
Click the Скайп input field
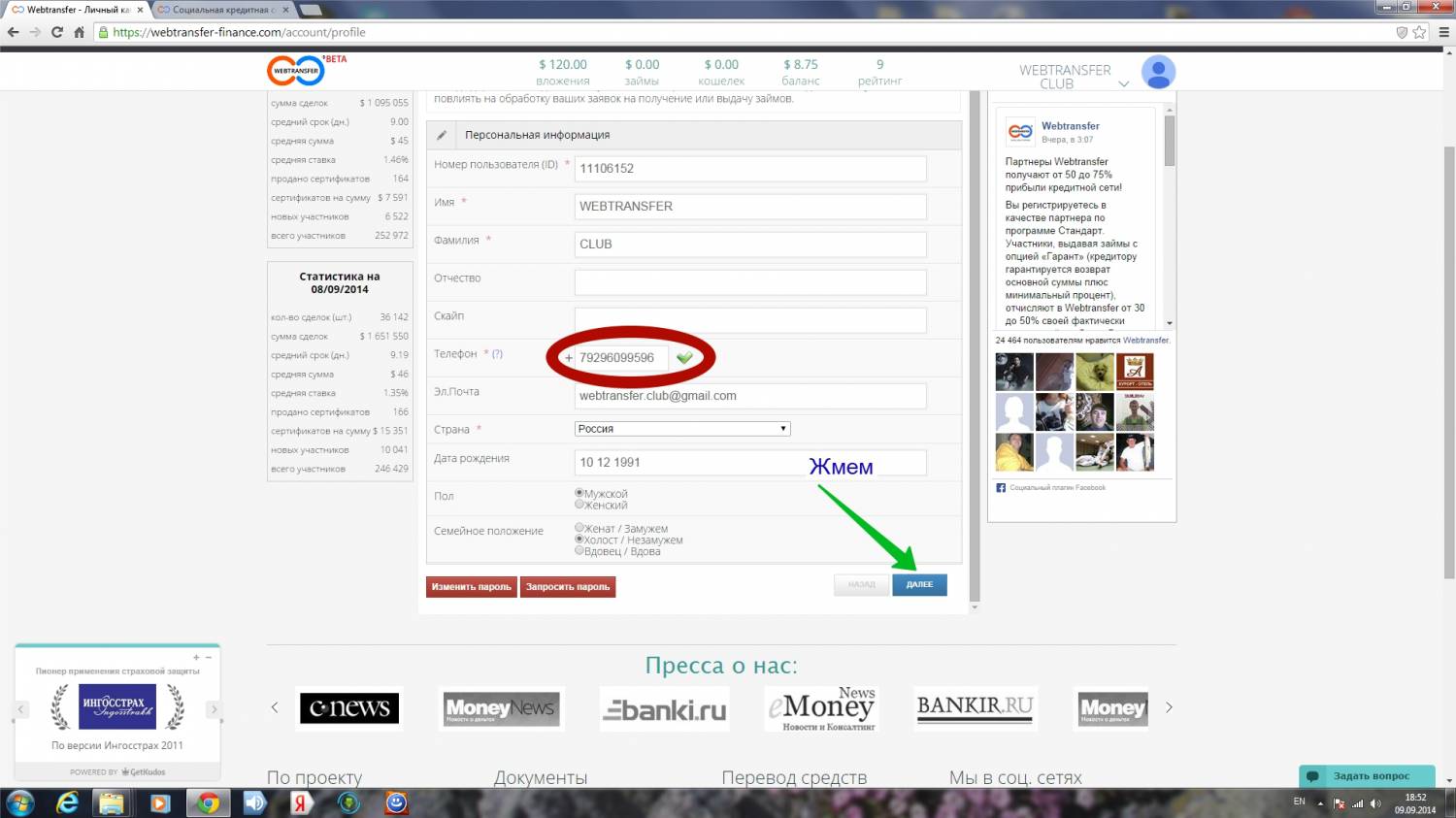click(750, 319)
